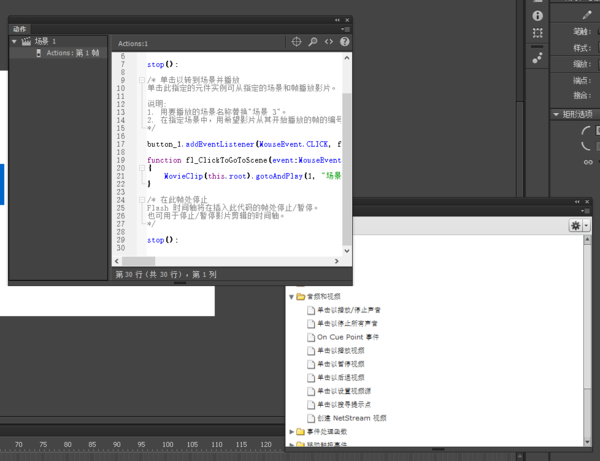Open the Transform panel icon in the dock

538,33
